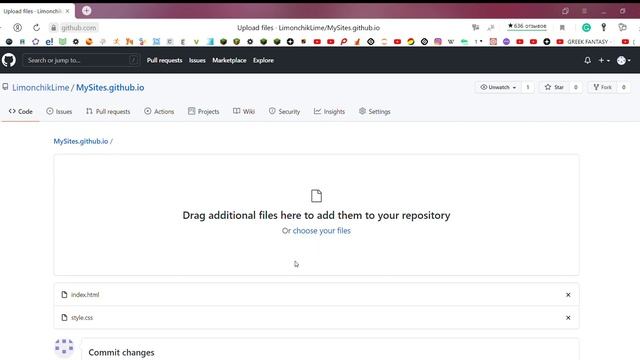The image size is (640, 360).
Task: Fork the repository
Action: 602,87
